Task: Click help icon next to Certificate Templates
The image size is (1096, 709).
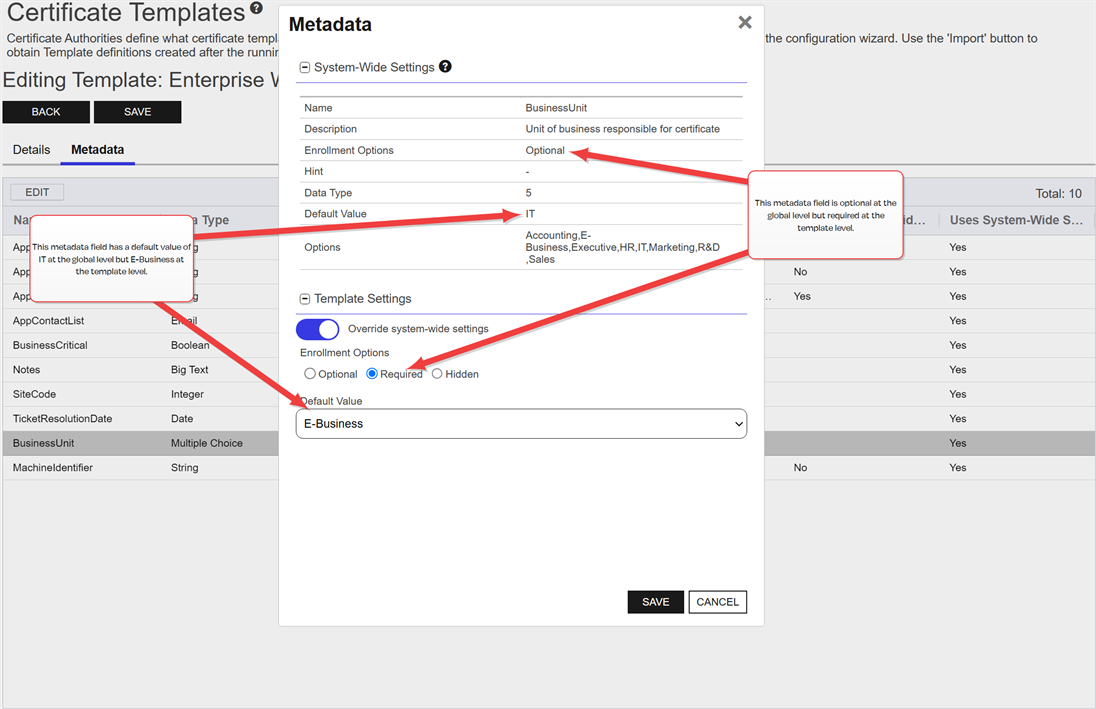Action: point(256,10)
